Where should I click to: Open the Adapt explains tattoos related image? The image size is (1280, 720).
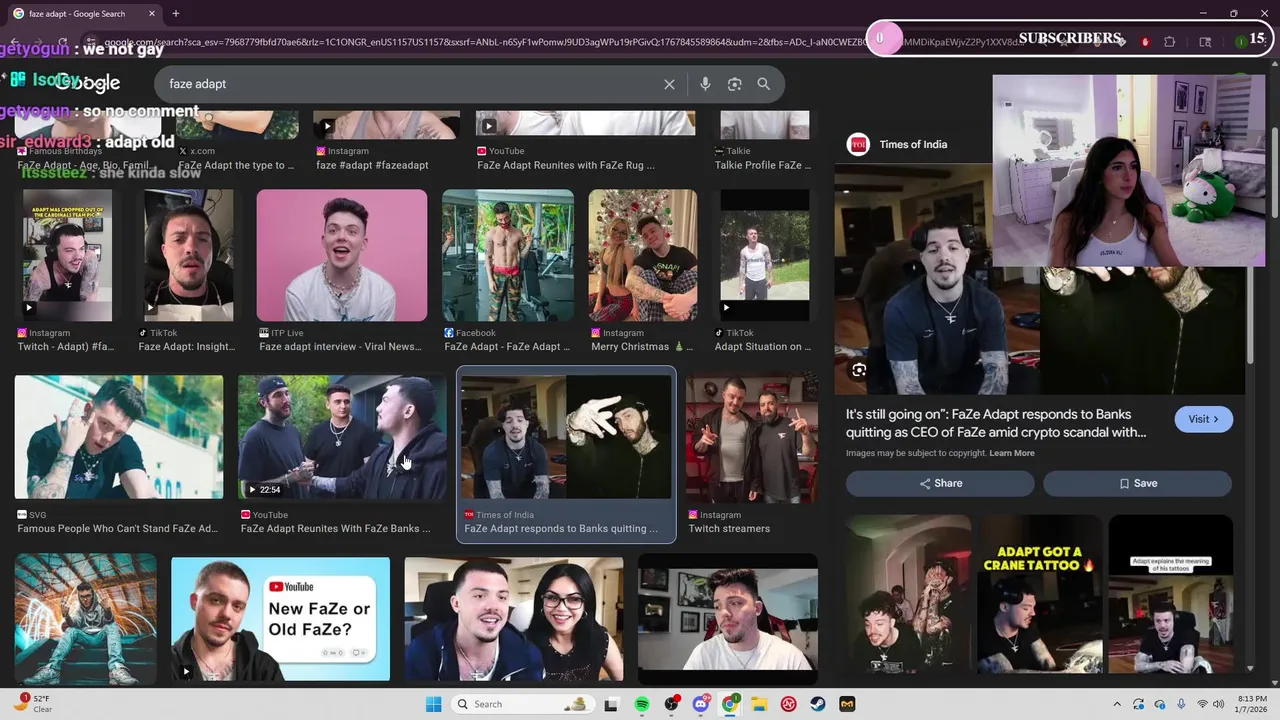tap(1171, 593)
